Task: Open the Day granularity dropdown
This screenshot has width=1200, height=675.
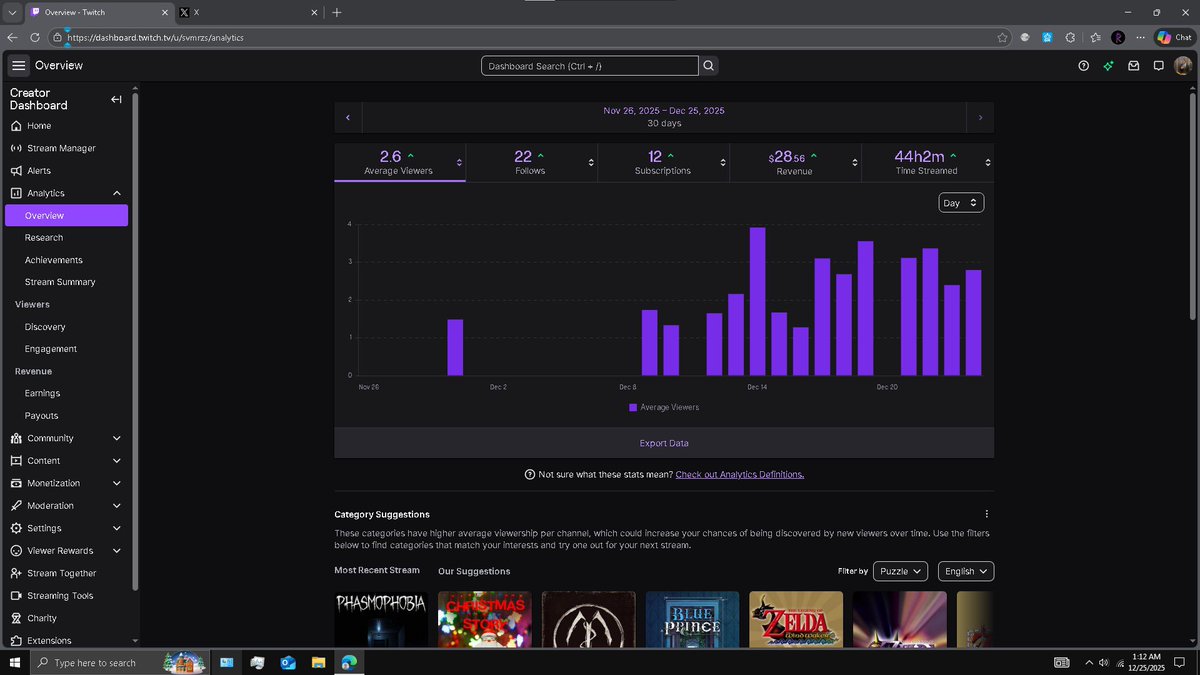Action: click(961, 203)
